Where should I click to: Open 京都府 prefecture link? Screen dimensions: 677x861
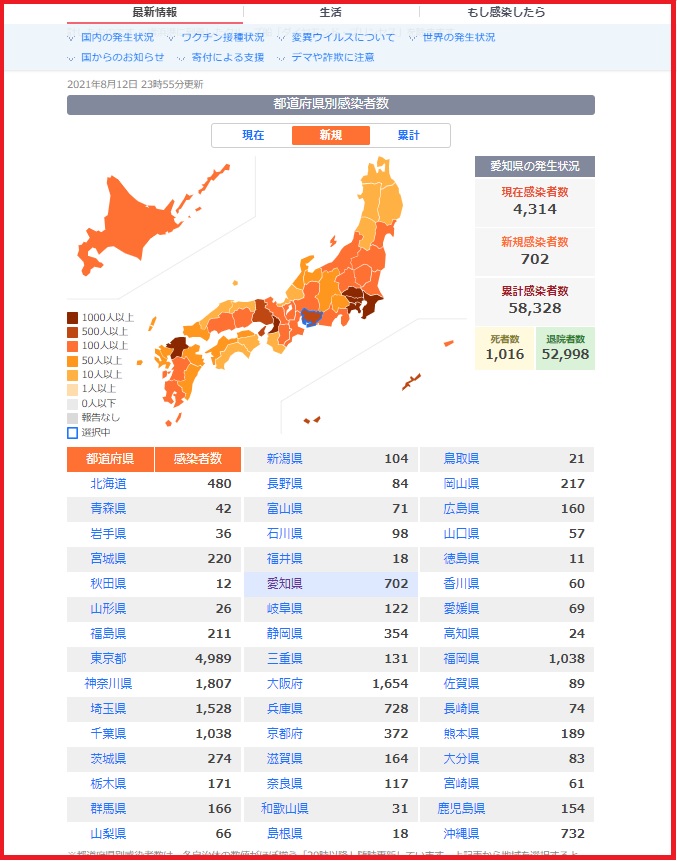click(284, 734)
